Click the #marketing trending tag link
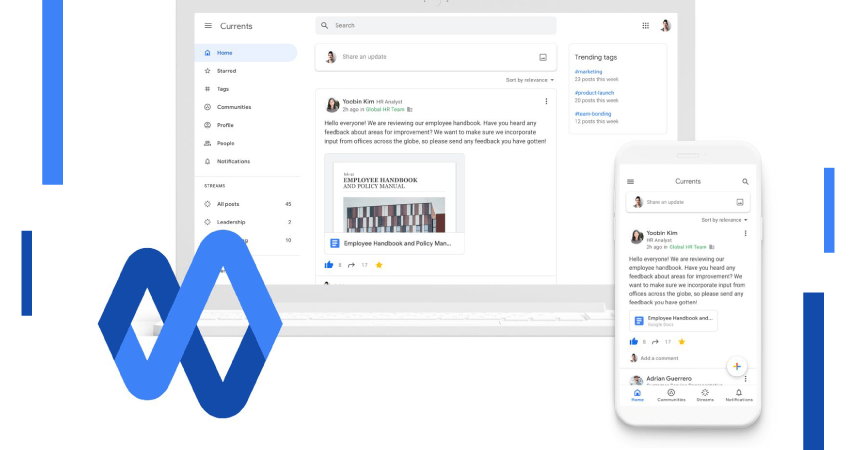The image size is (850, 450). point(588,71)
